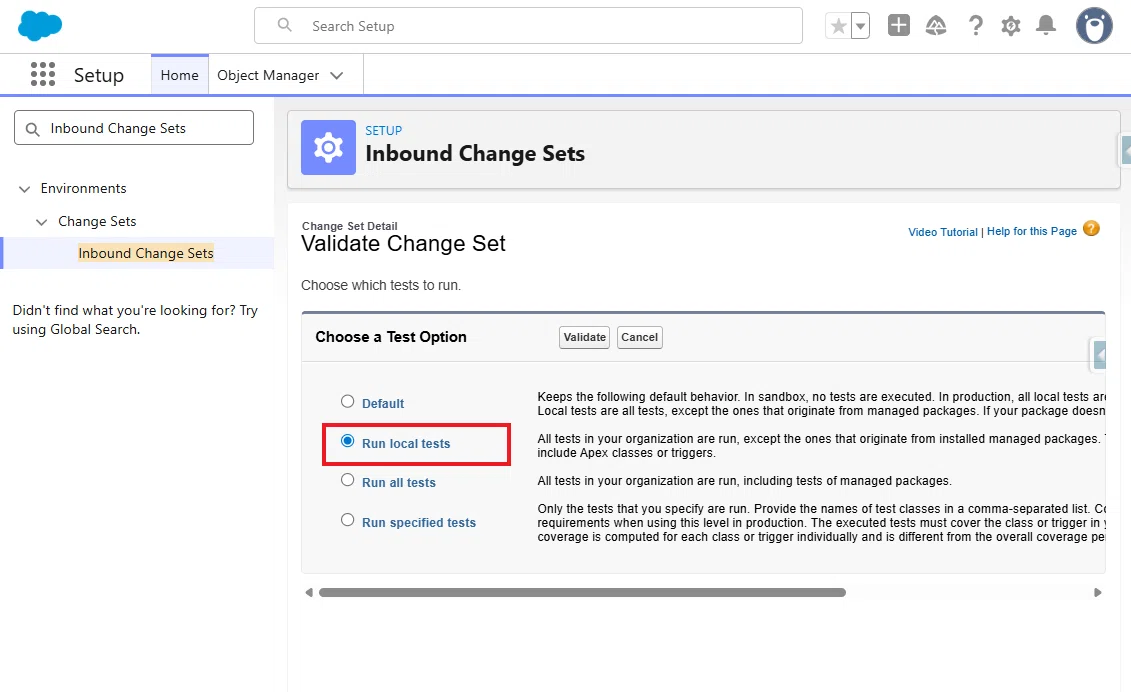The width and height of the screenshot is (1131, 692).
Task: Switch to the Home tab
Action: [179, 75]
